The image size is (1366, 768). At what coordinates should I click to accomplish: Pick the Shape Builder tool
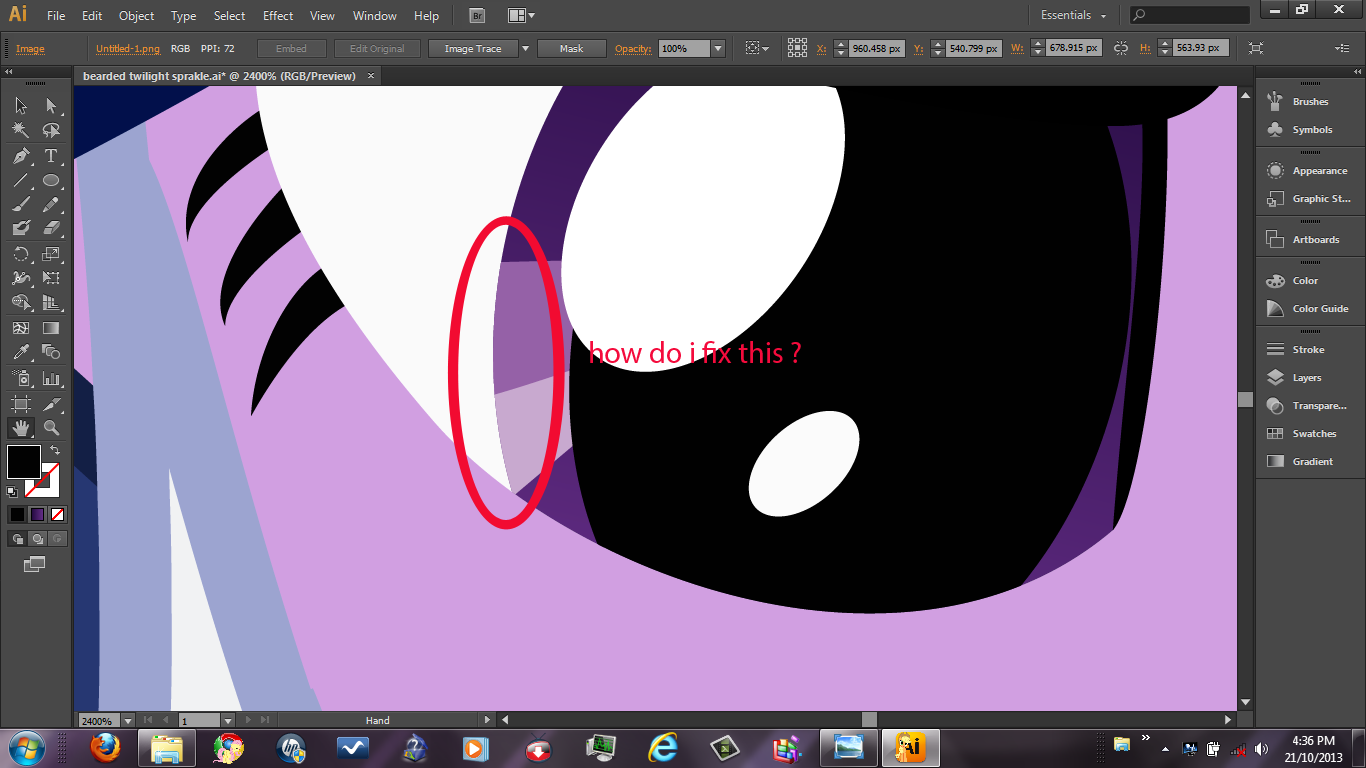pos(21,302)
